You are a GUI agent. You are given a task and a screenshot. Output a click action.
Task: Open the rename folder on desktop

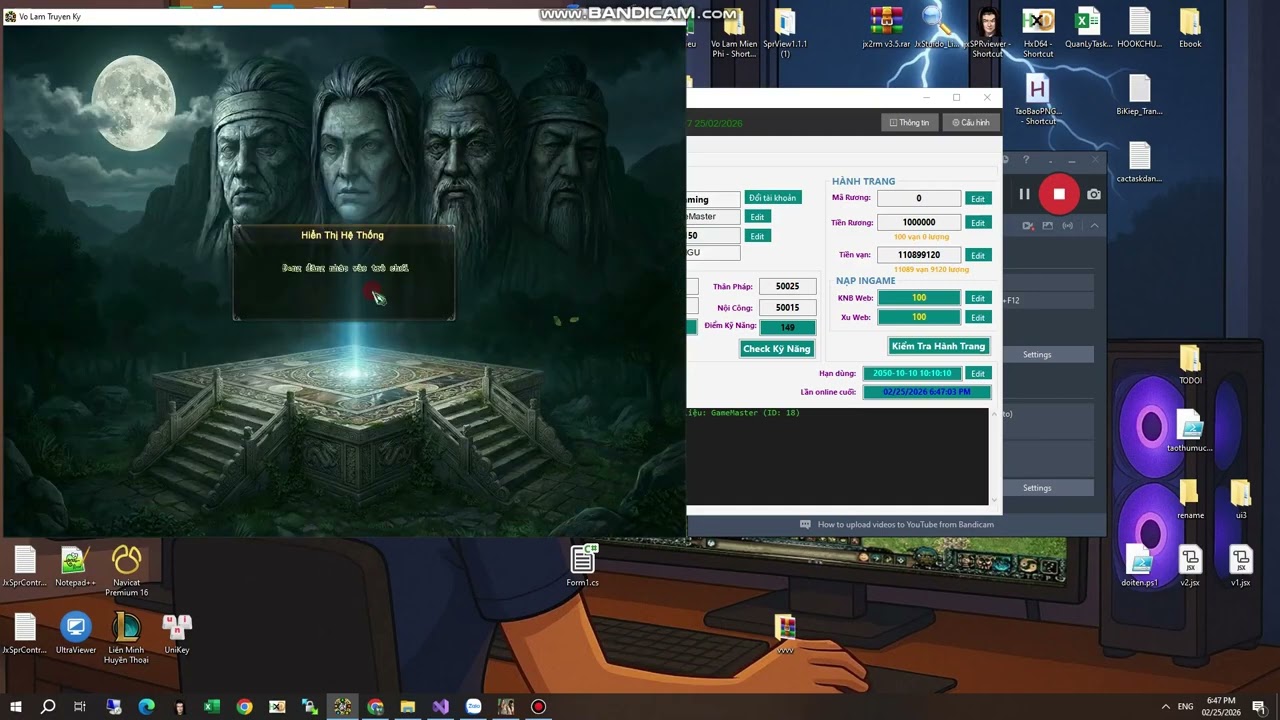[x=1190, y=500]
